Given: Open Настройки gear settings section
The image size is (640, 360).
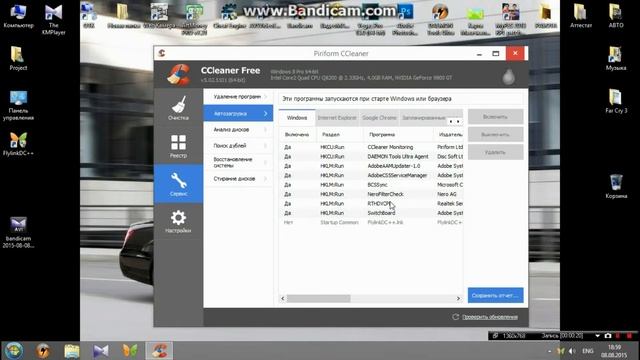Looking at the screenshot, I should pyautogui.click(x=178, y=221).
